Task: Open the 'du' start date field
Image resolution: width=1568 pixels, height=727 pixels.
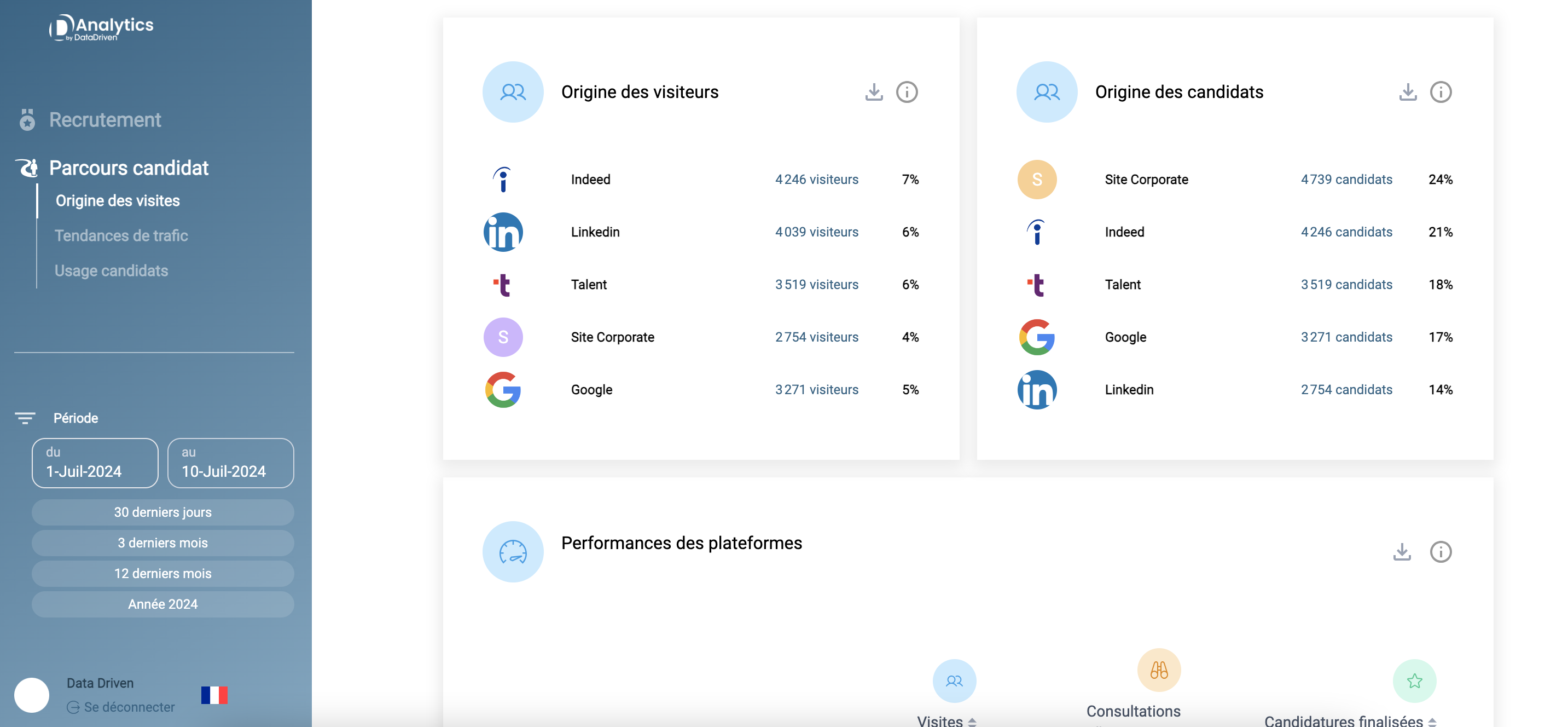Action: click(x=95, y=463)
